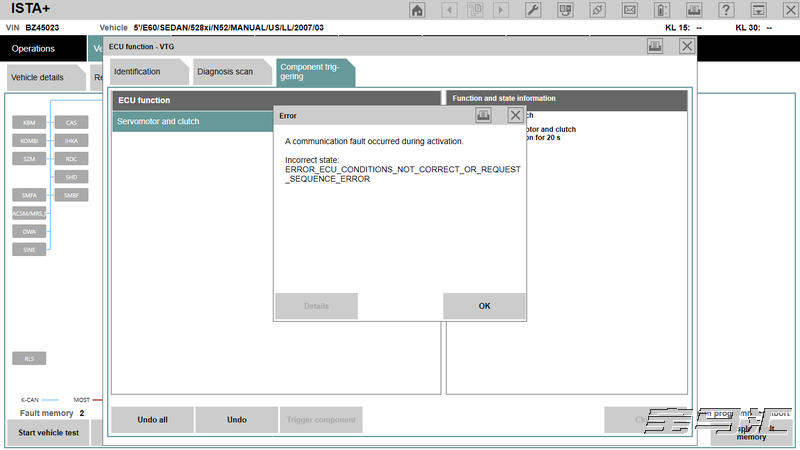Select the DWA control unit
Viewport: 800px width, 450px height.
29,232
